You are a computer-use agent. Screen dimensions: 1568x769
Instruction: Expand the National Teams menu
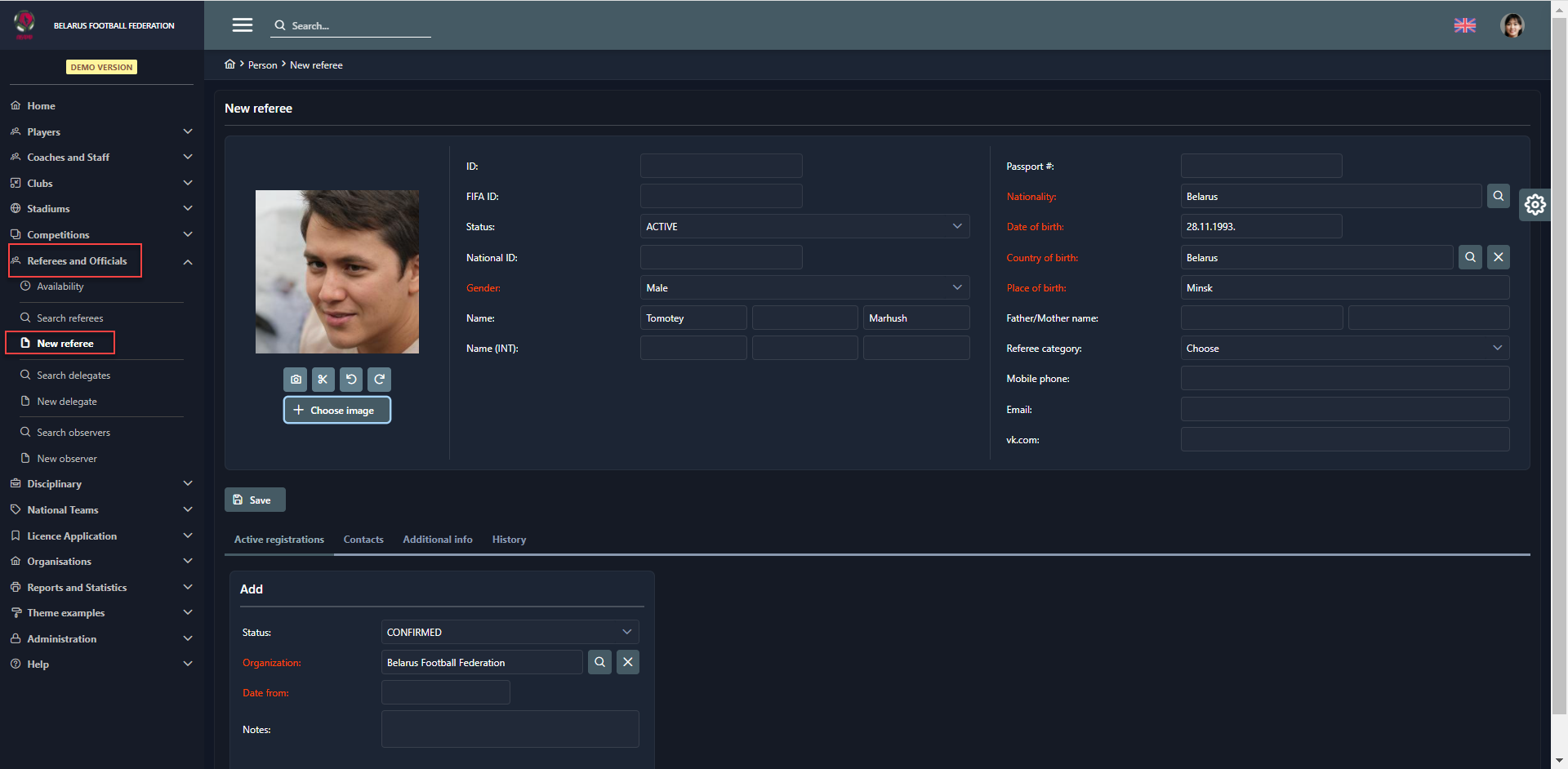(x=101, y=509)
